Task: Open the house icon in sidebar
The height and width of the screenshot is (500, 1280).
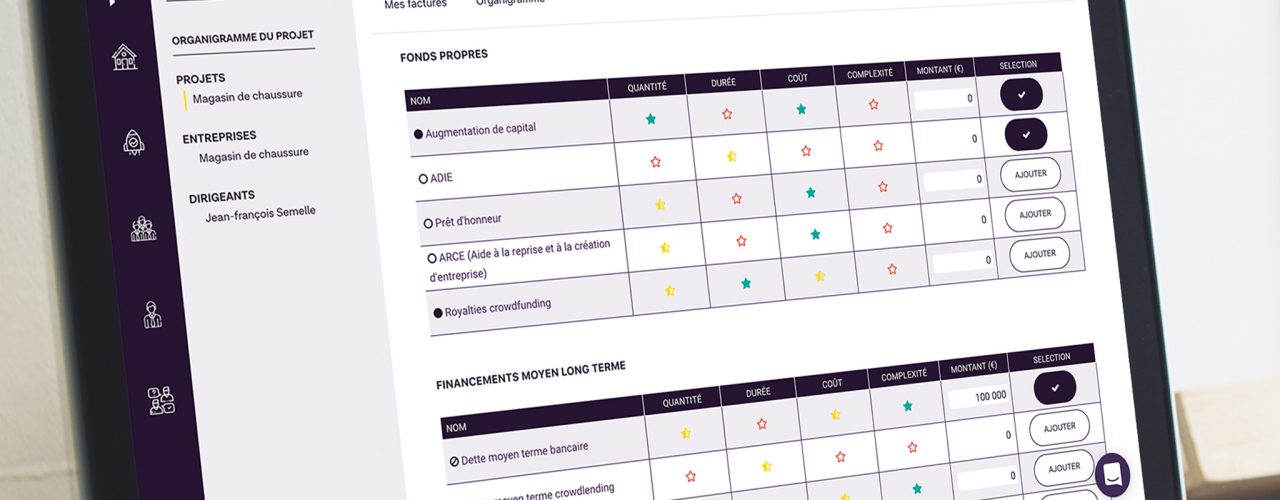Action: [124, 57]
